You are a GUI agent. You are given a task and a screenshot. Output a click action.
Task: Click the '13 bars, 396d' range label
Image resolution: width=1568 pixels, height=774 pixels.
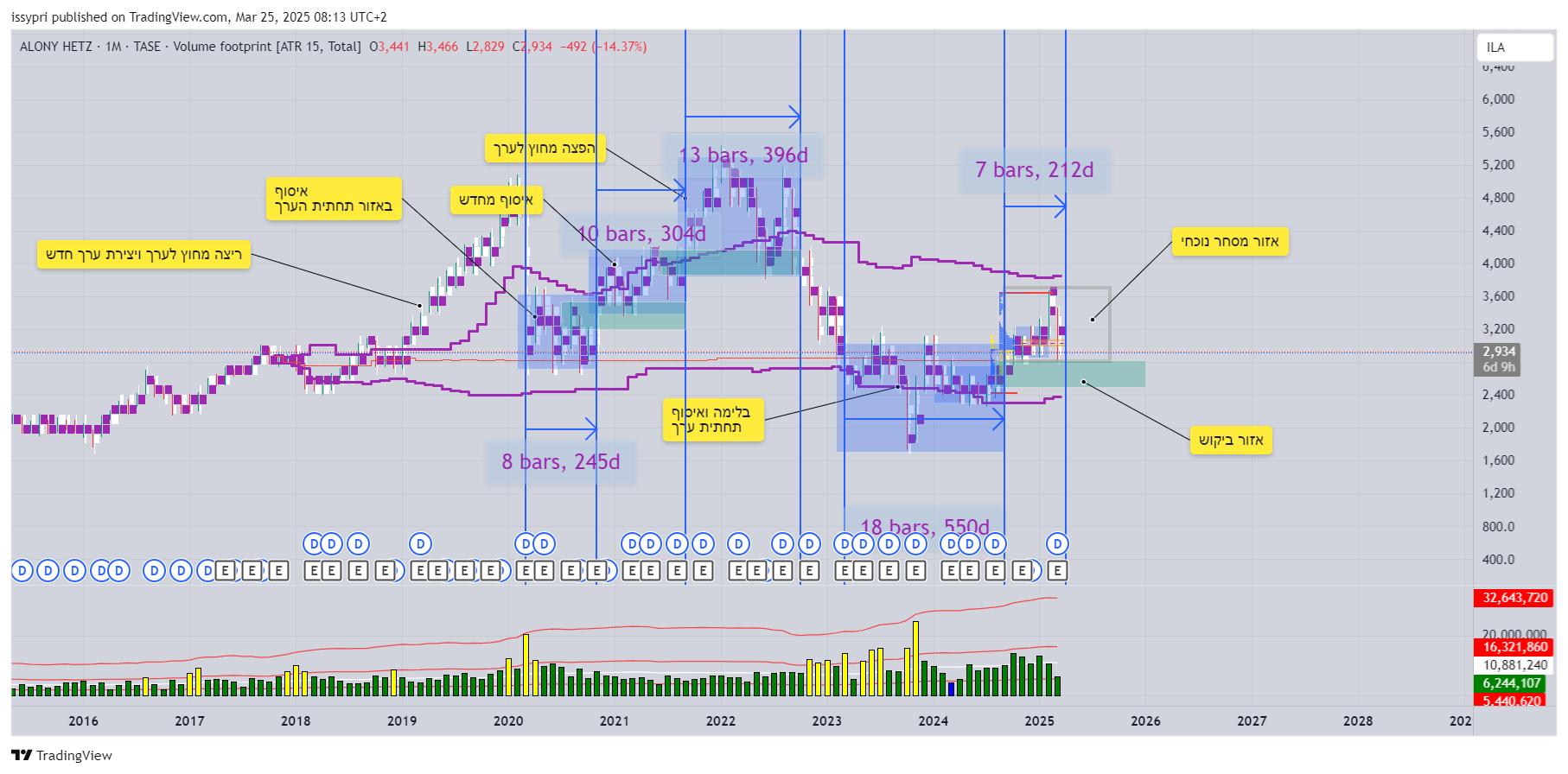pos(743,155)
